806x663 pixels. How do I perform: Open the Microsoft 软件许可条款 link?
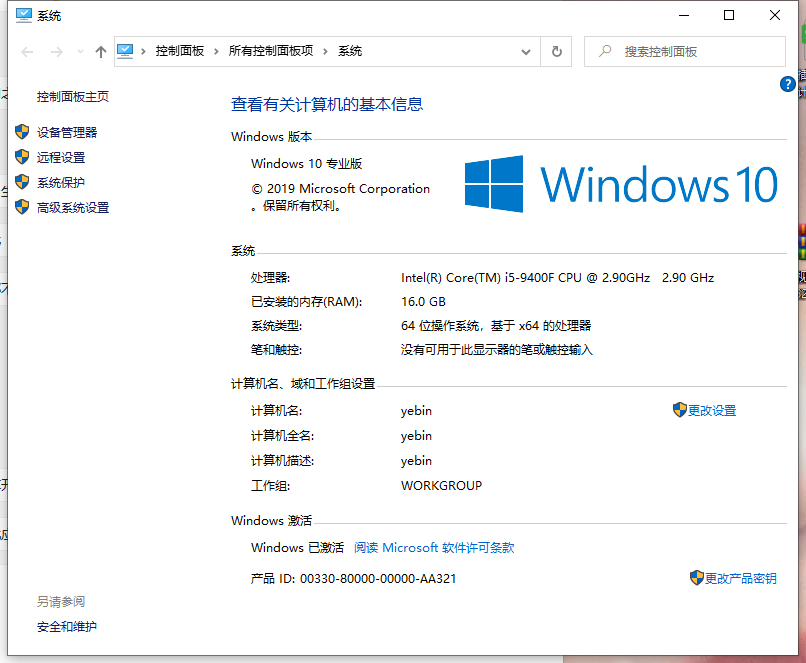(434, 547)
